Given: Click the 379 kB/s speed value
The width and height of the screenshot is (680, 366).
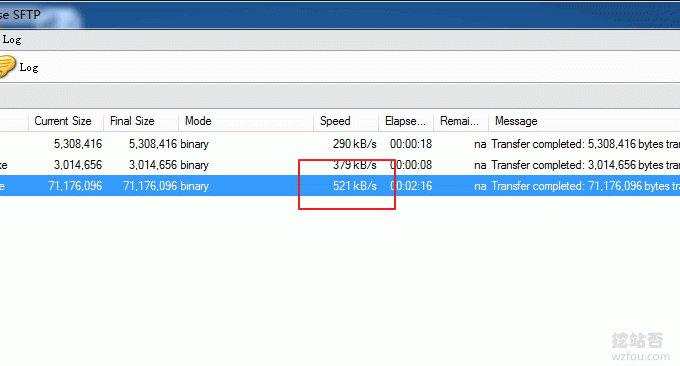Looking at the screenshot, I should [355, 165].
